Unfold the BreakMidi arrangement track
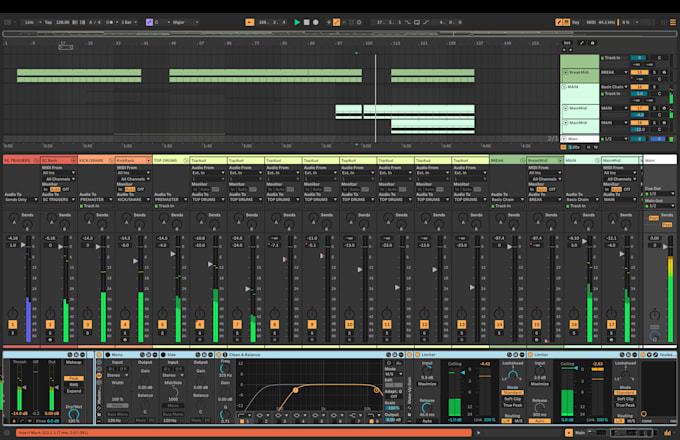The image size is (680, 440). (566, 72)
